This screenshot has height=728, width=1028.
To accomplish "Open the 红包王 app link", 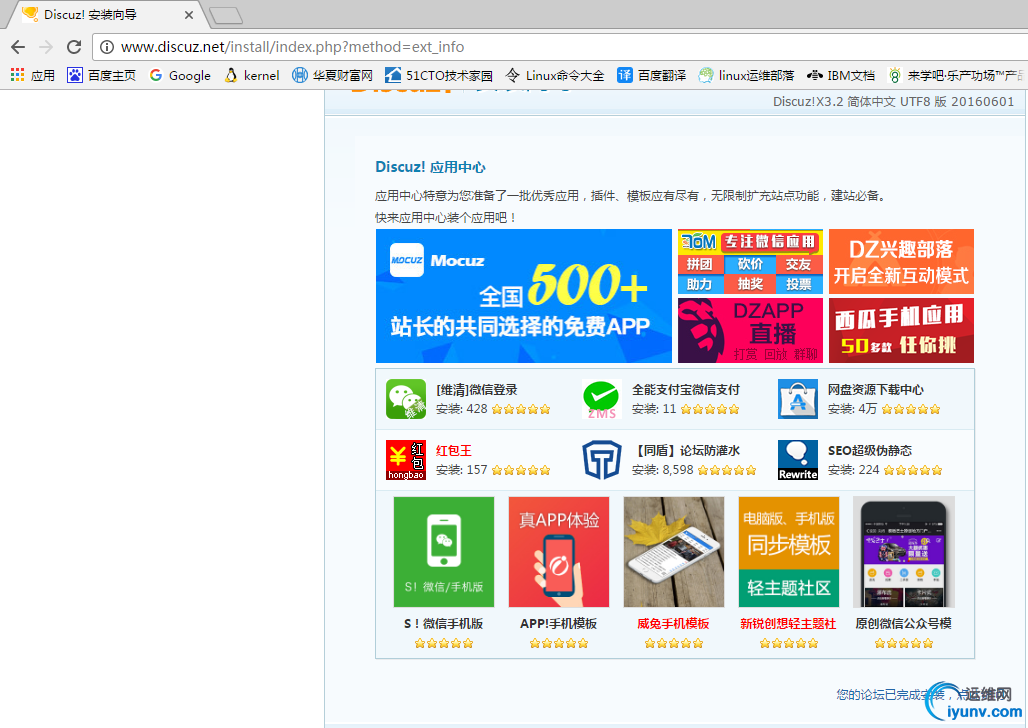I will point(454,451).
